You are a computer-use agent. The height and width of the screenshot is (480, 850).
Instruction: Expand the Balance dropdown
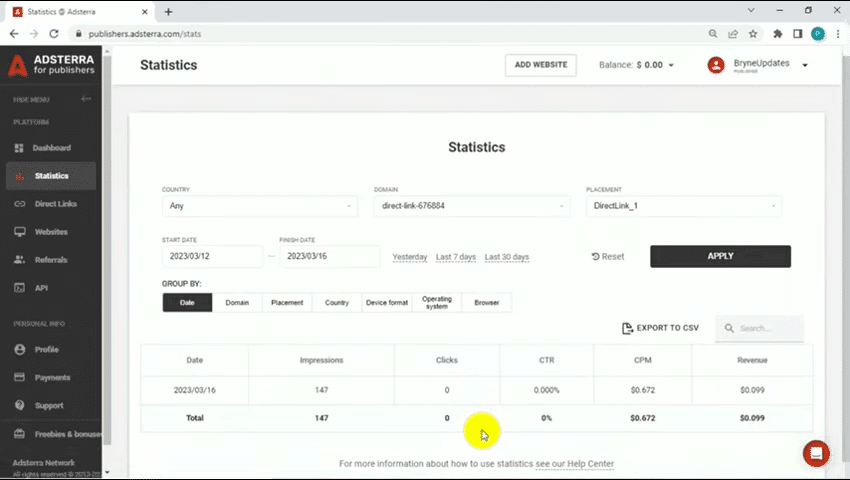tap(636, 65)
